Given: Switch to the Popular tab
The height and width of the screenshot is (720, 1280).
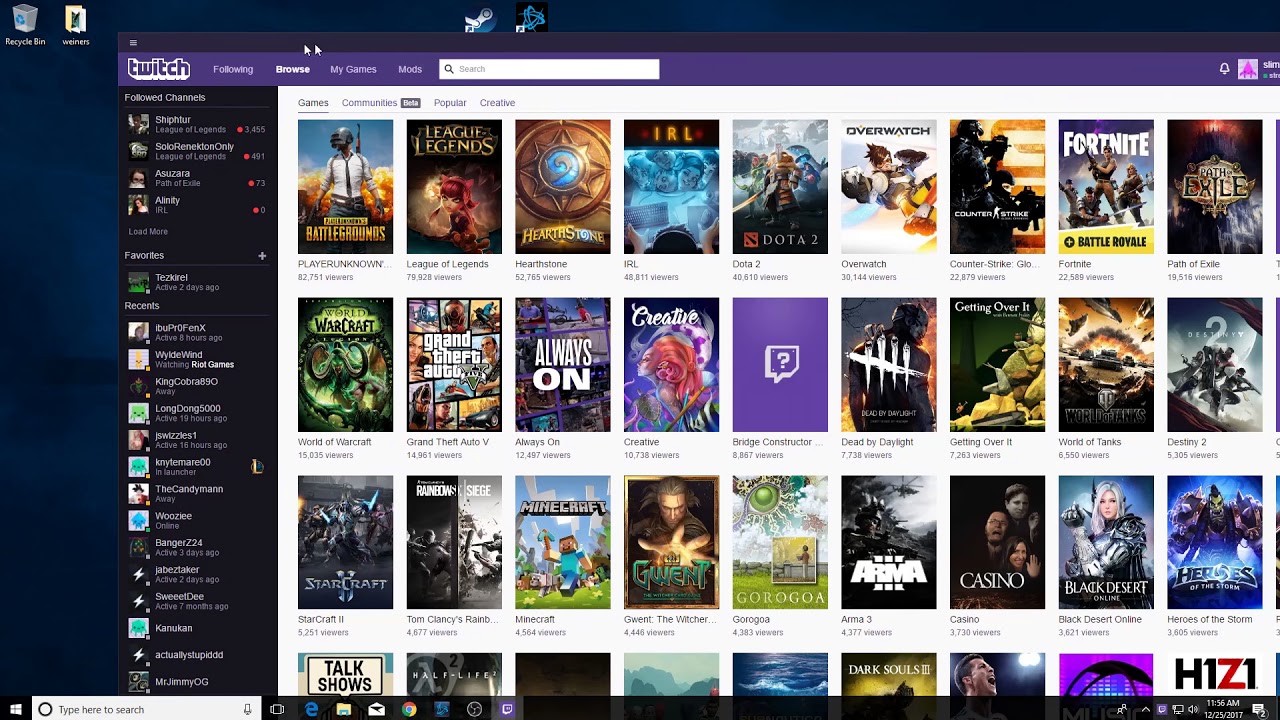Looking at the screenshot, I should pyautogui.click(x=450, y=103).
